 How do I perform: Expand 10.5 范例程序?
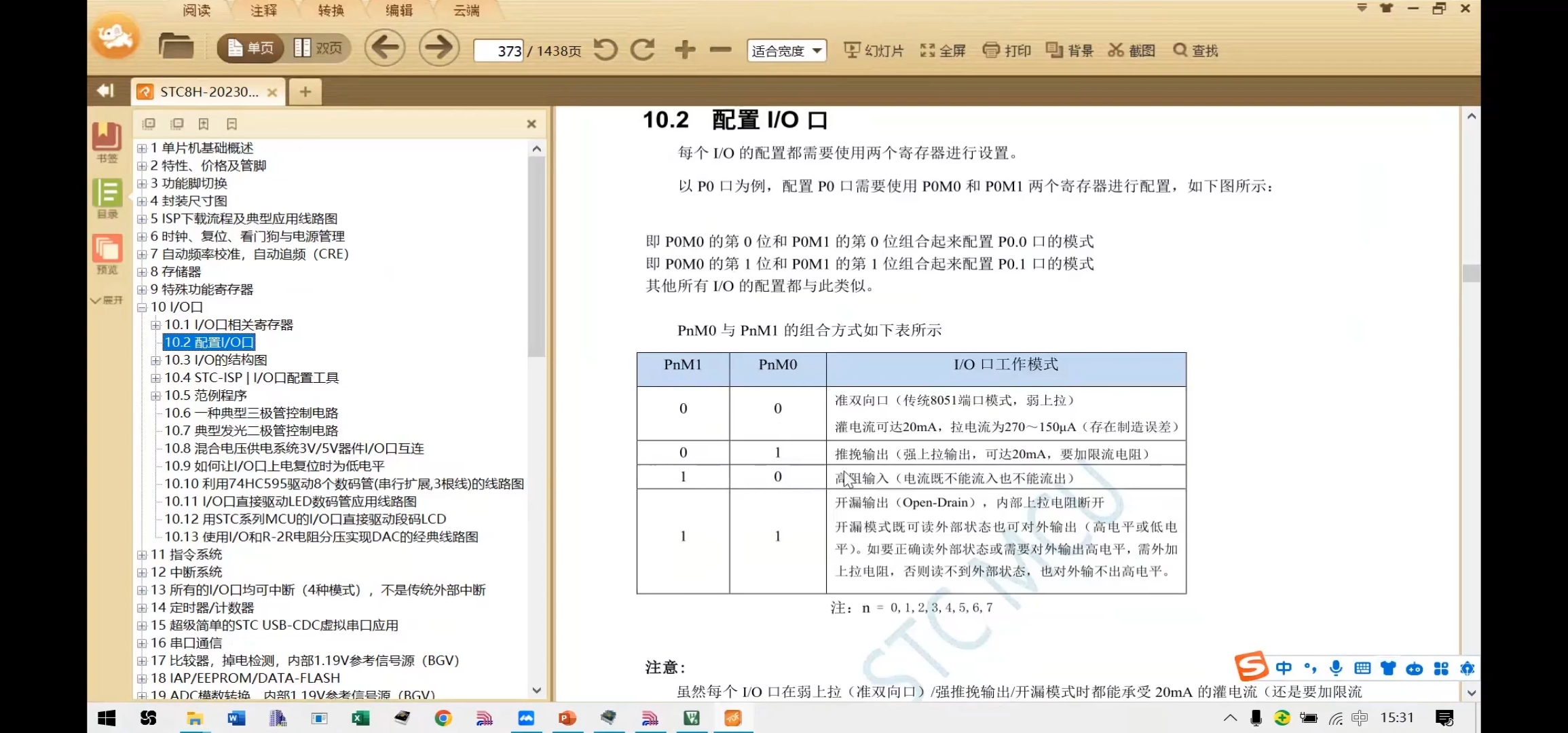(155, 395)
